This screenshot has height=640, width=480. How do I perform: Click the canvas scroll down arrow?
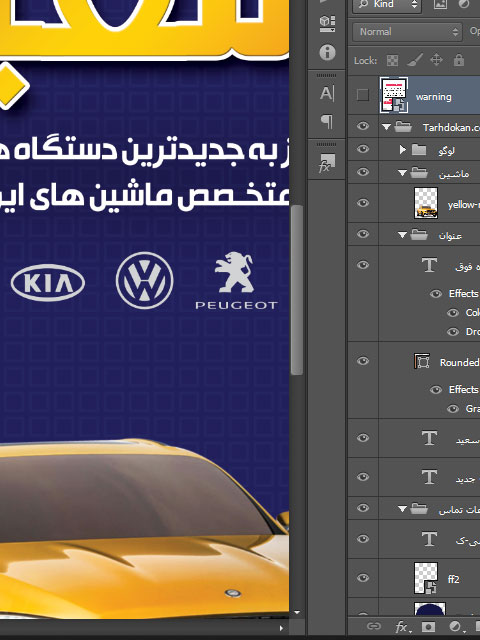coord(297,613)
